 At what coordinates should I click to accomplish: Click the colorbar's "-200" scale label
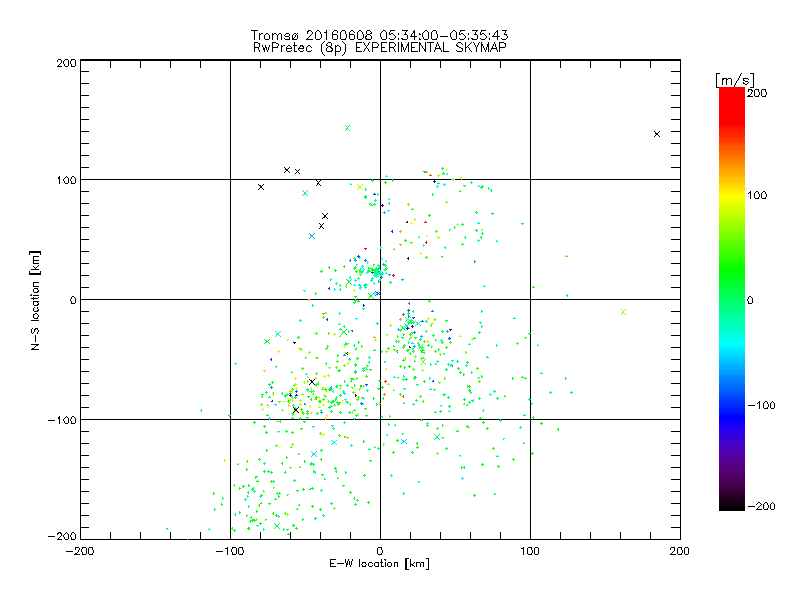(x=761, y=506)
